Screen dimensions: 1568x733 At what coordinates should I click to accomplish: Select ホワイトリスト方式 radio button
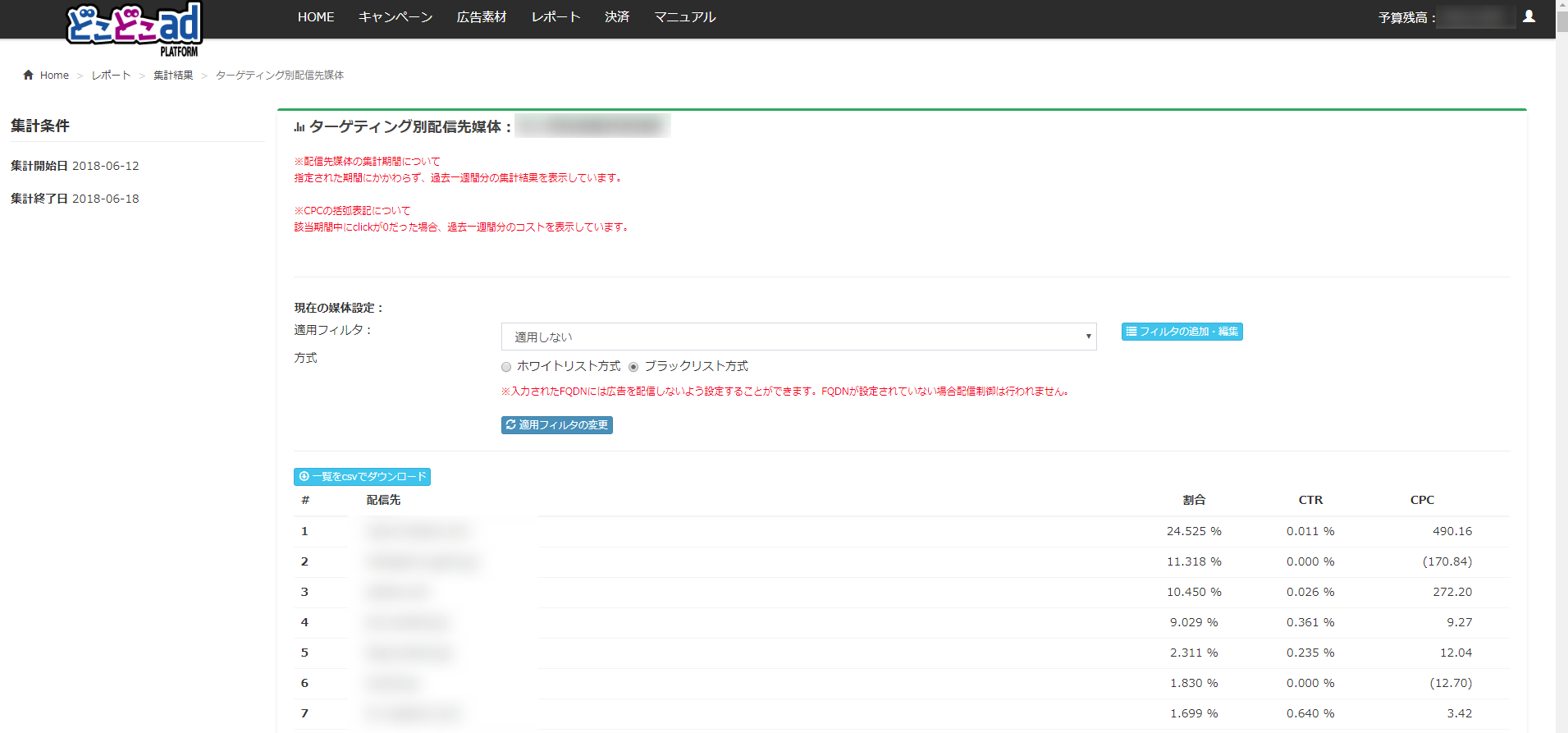coord(506,367)
